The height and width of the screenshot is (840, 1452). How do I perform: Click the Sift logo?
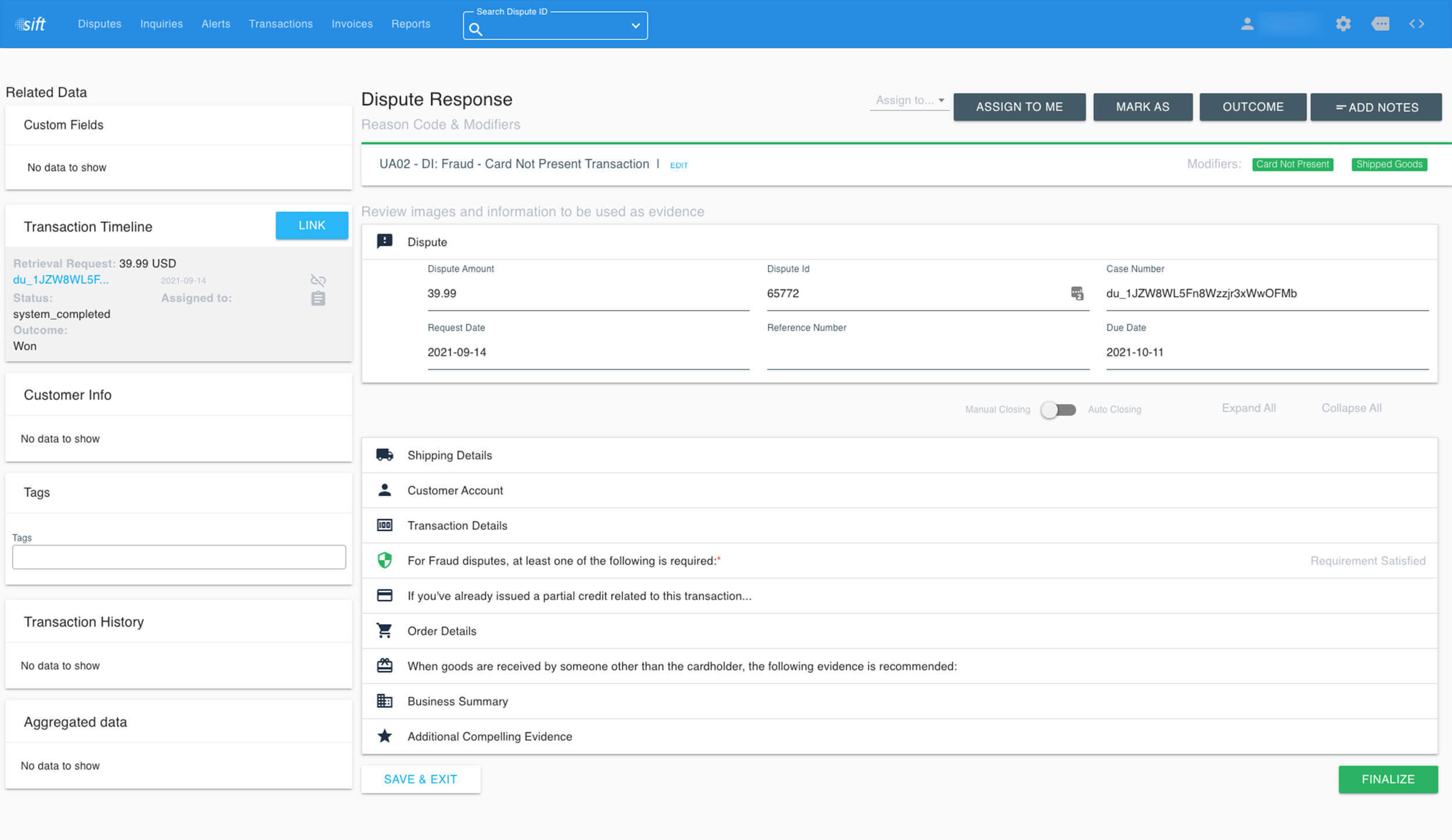click(x=30, y=24)
